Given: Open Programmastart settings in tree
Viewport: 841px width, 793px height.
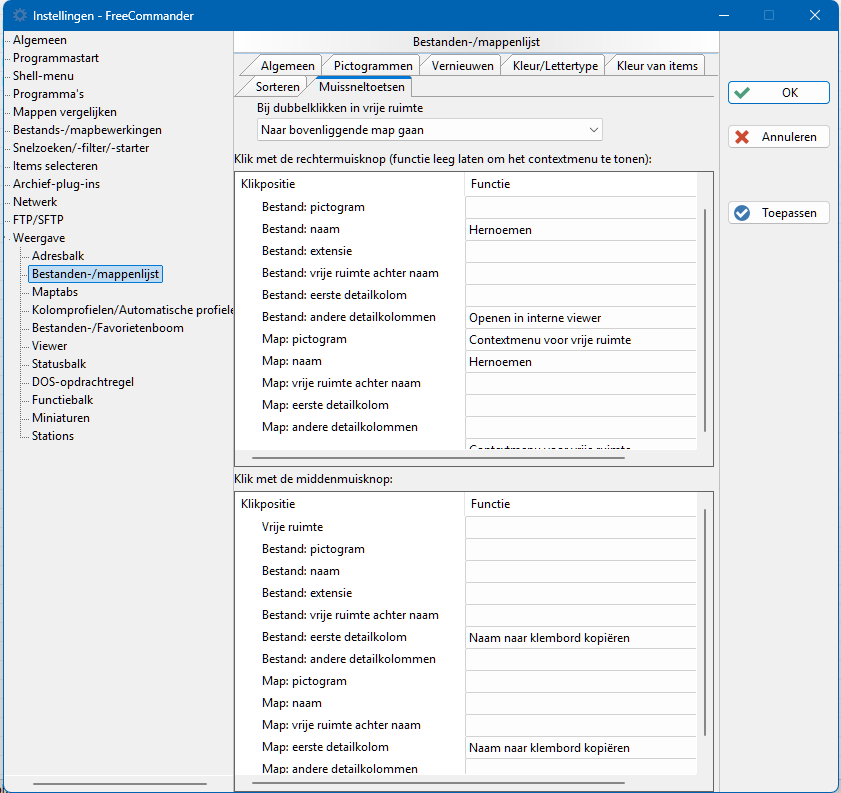Looking at the screenshot, I should pos(56,58).
